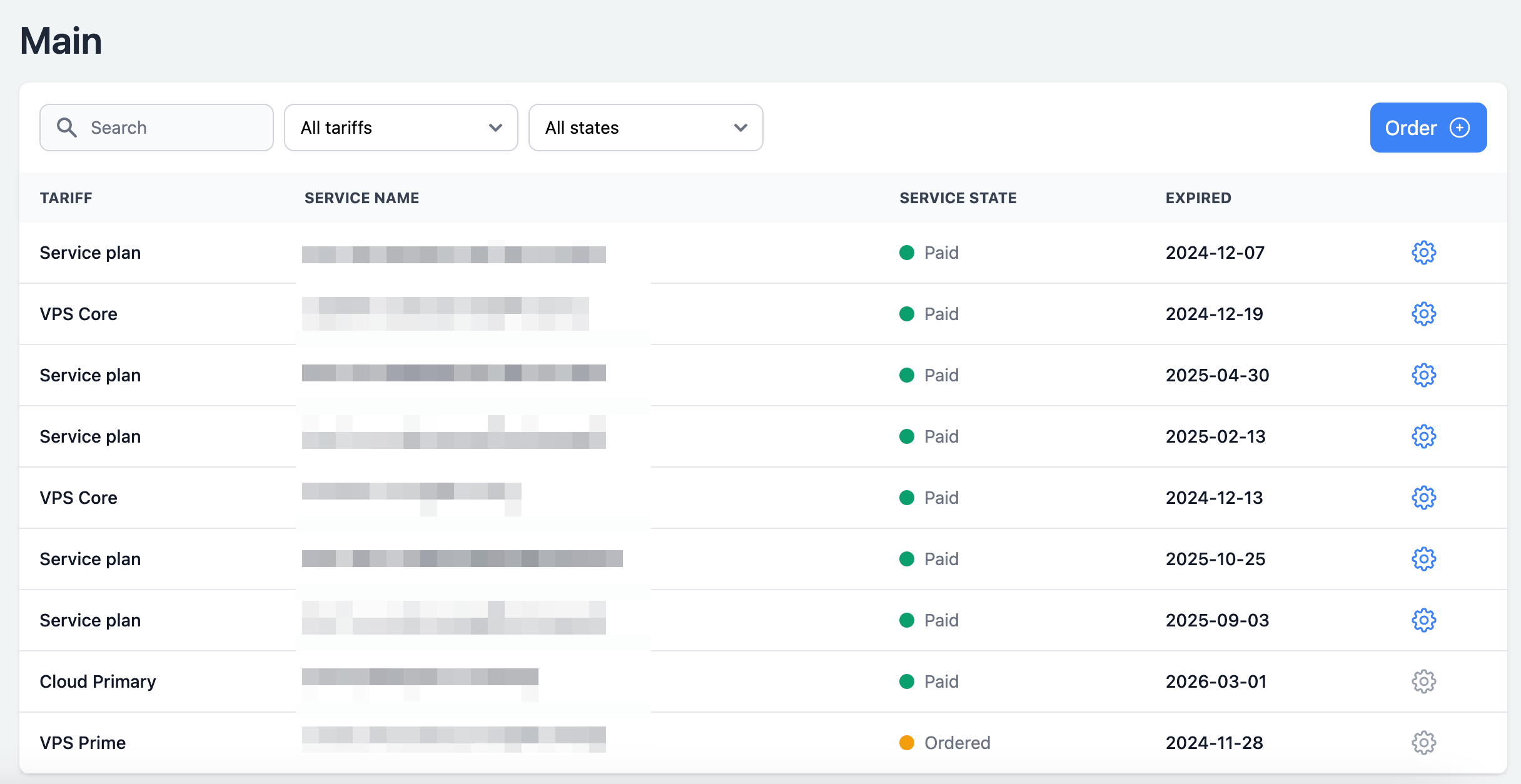Open settings gear for 2025-09-03 service
Image resolution: width=1521 pixels, height=784 pixels.
click(1423, 620)
